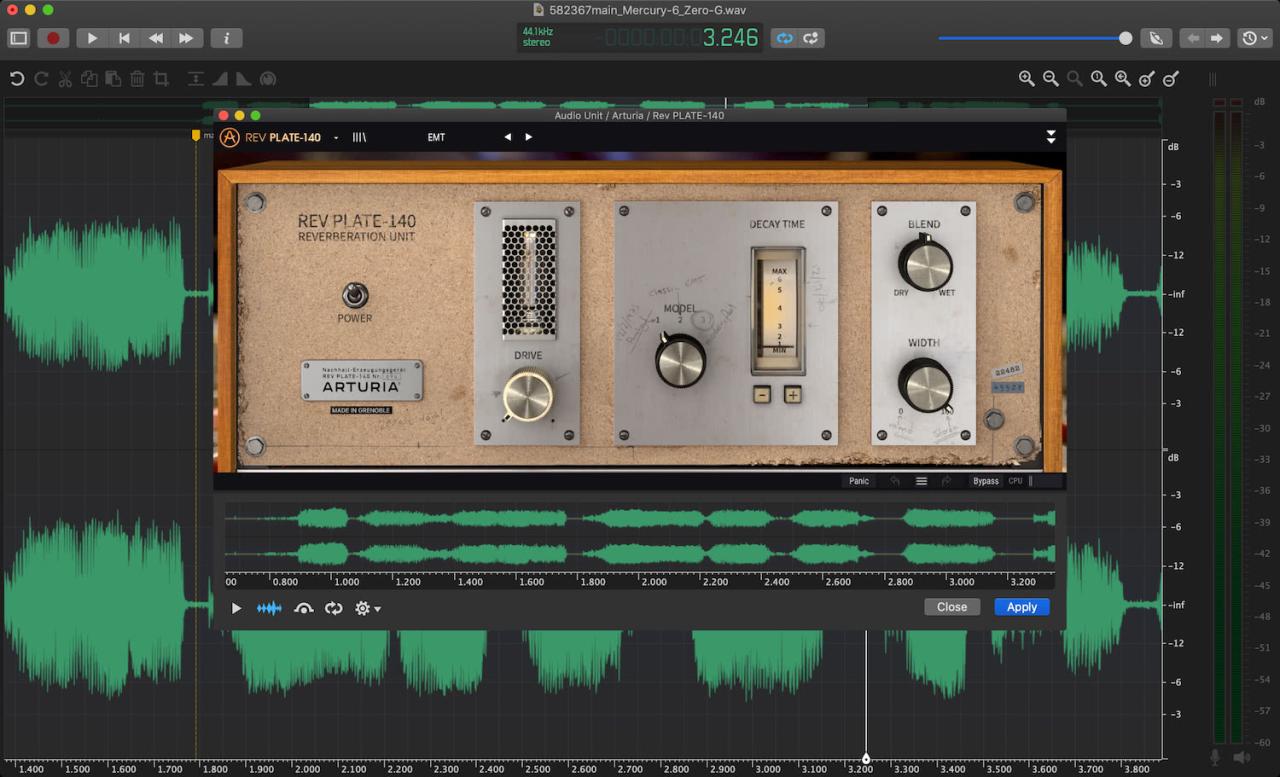Copy the selected audio

coord(89,79)
